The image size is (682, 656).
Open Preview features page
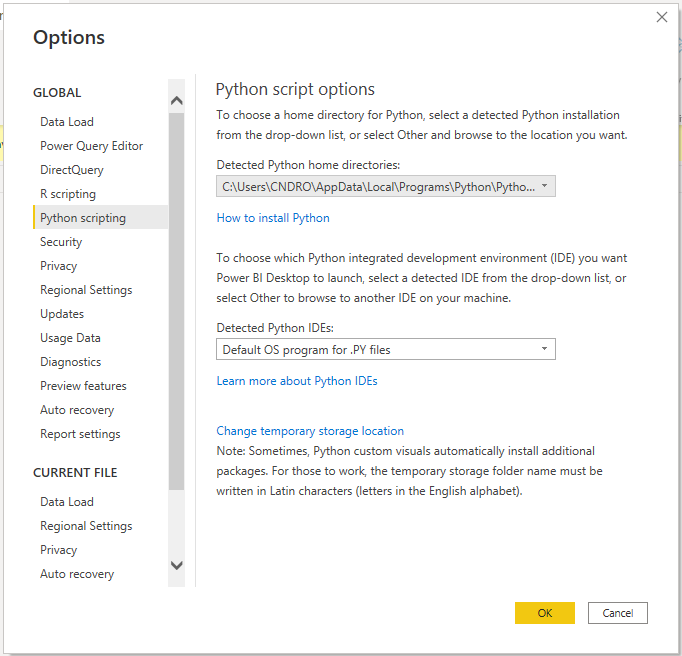(83, 386)
